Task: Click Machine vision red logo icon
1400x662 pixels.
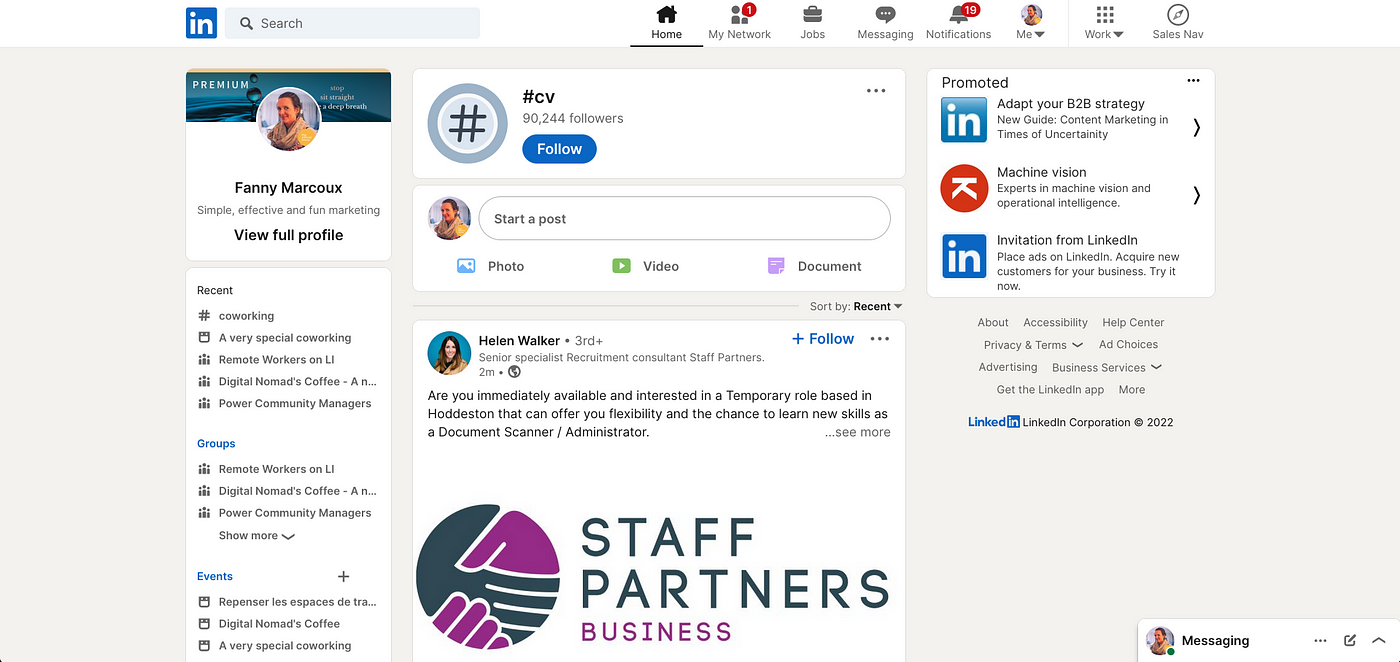Action: pyautogui.click(x=964, y=188)
